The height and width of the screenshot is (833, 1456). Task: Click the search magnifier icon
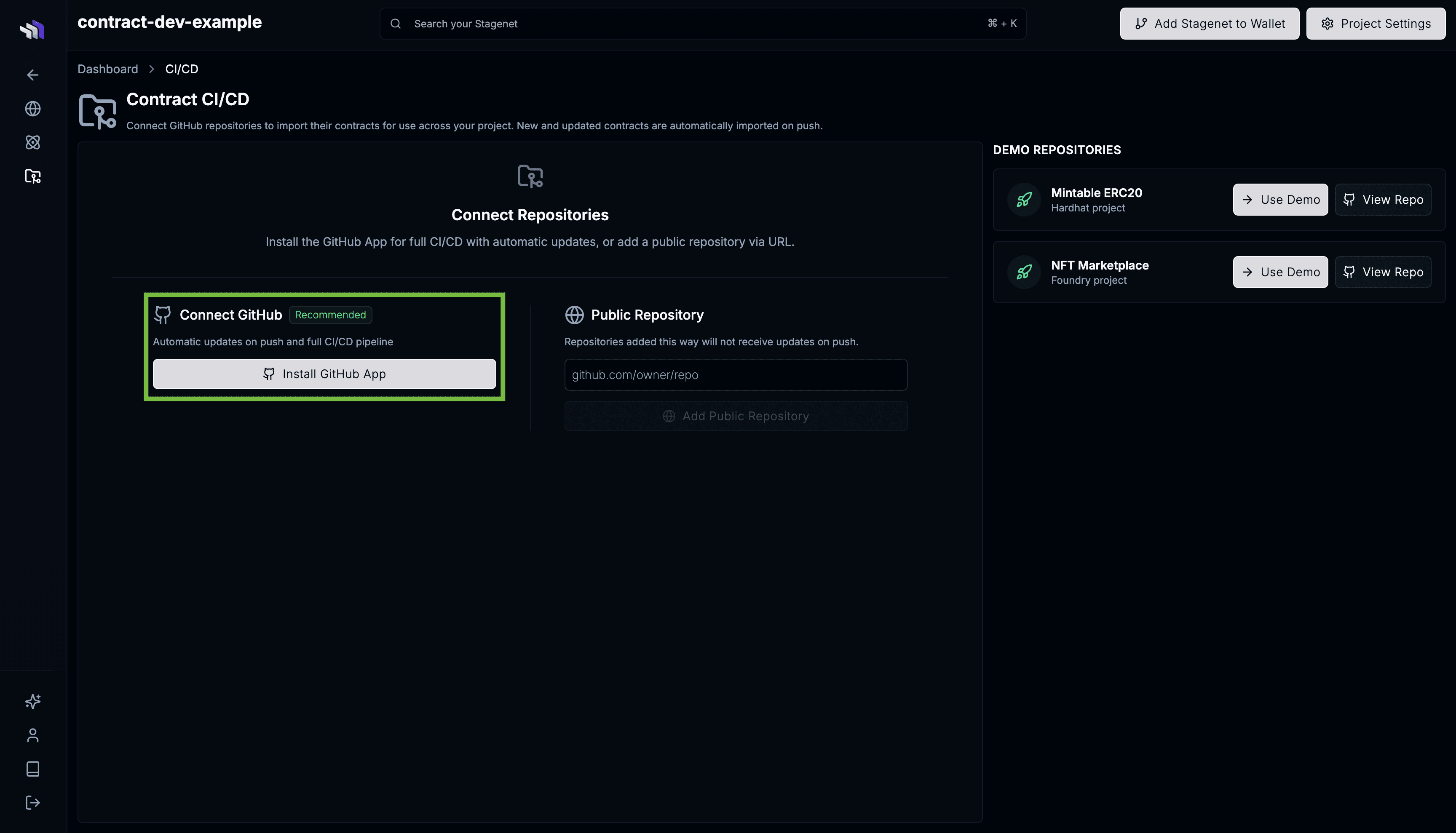pos(396,24)
